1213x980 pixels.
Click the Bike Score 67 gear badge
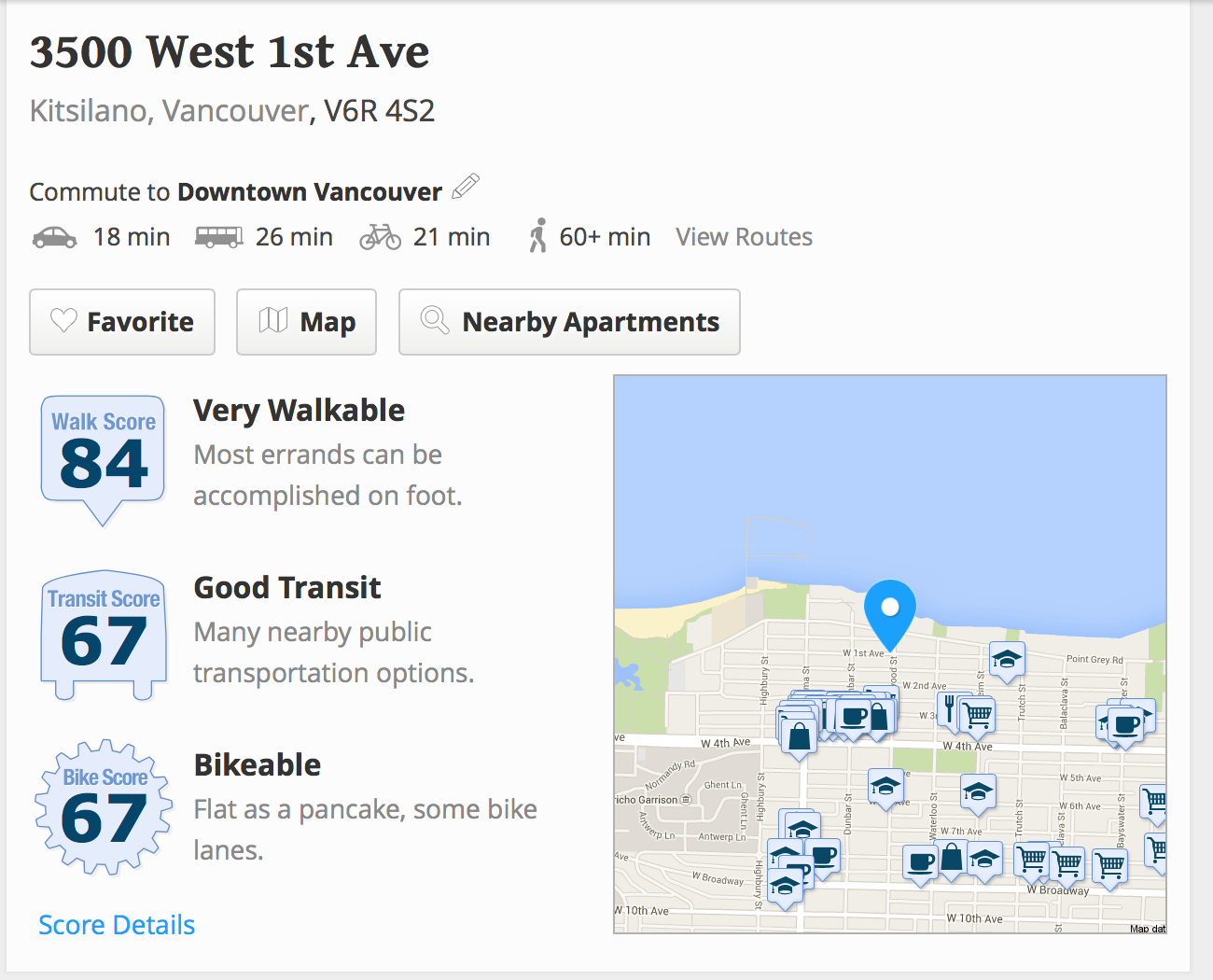click(104, 807)
